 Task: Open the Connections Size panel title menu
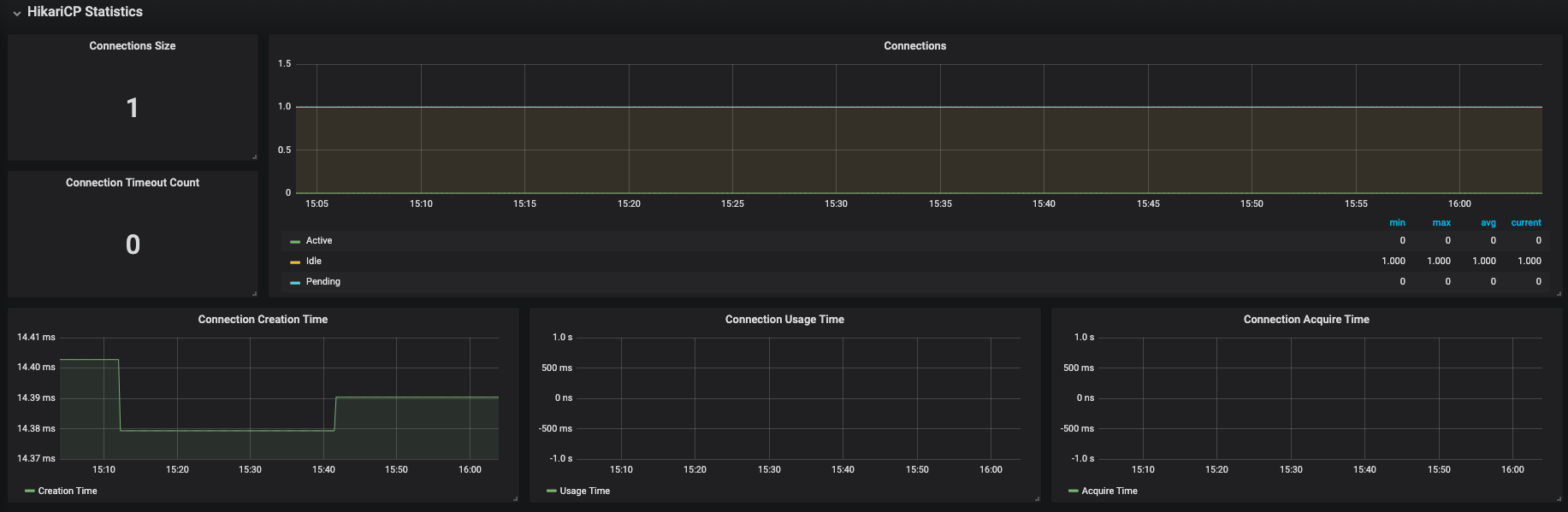[x=133, y=46]
